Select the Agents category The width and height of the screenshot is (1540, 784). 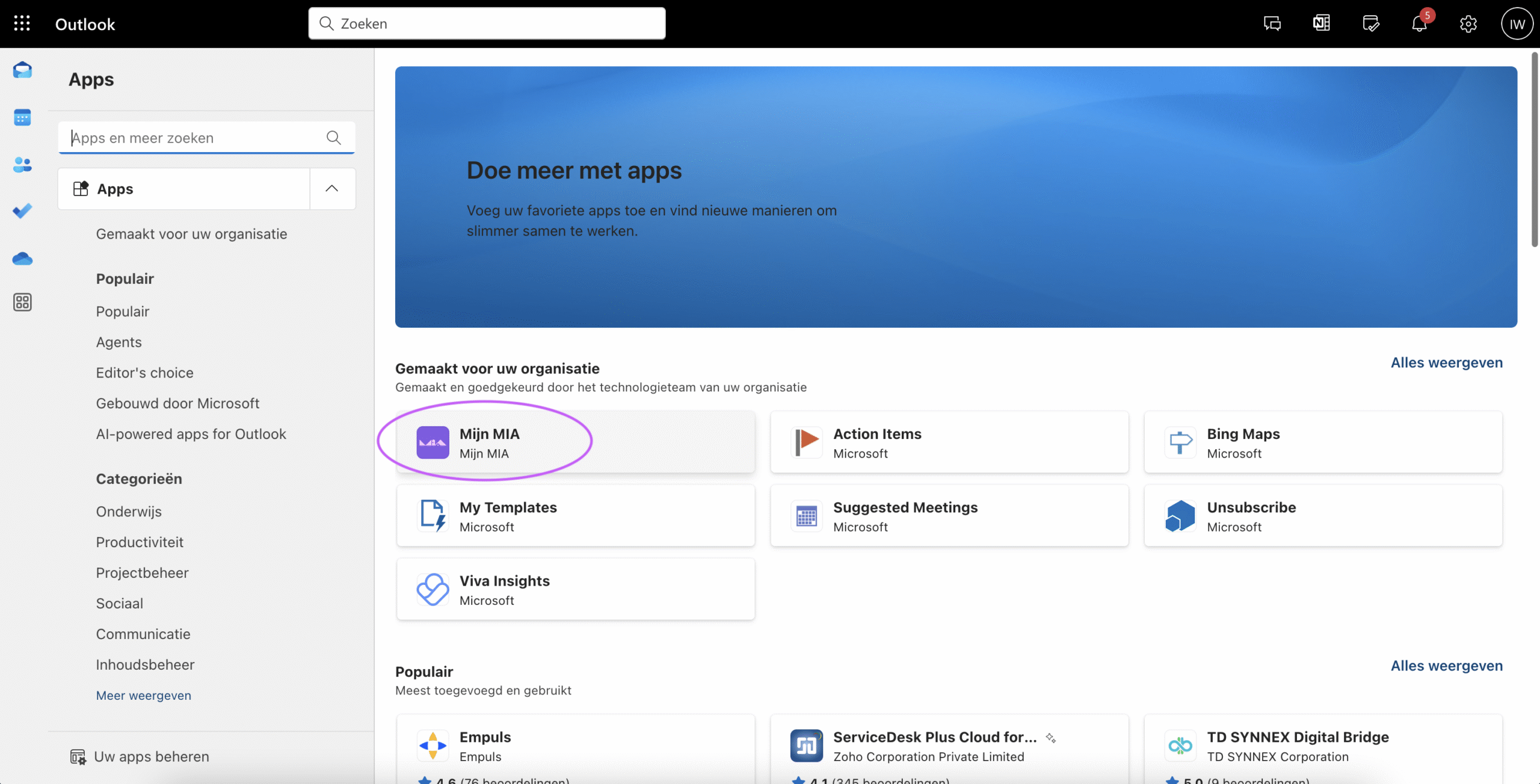[119, 342]
